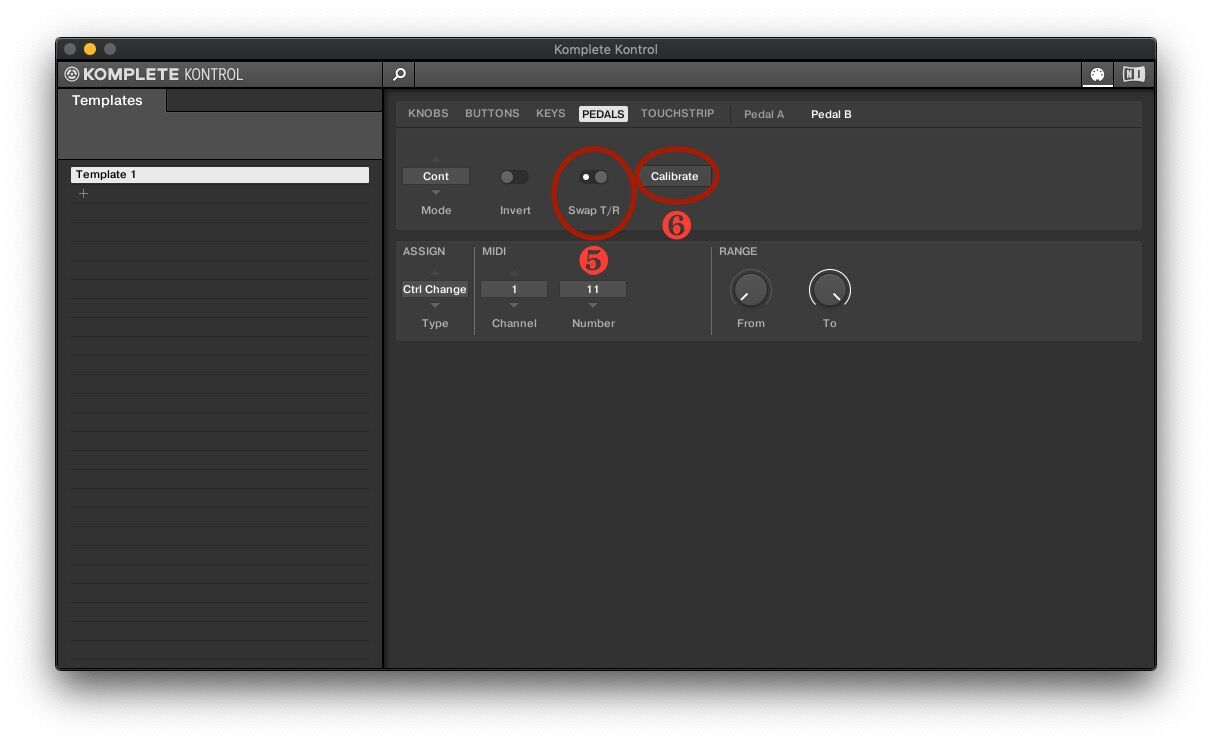
Task: Select the PEDALS tab
Action: (603, 114)
